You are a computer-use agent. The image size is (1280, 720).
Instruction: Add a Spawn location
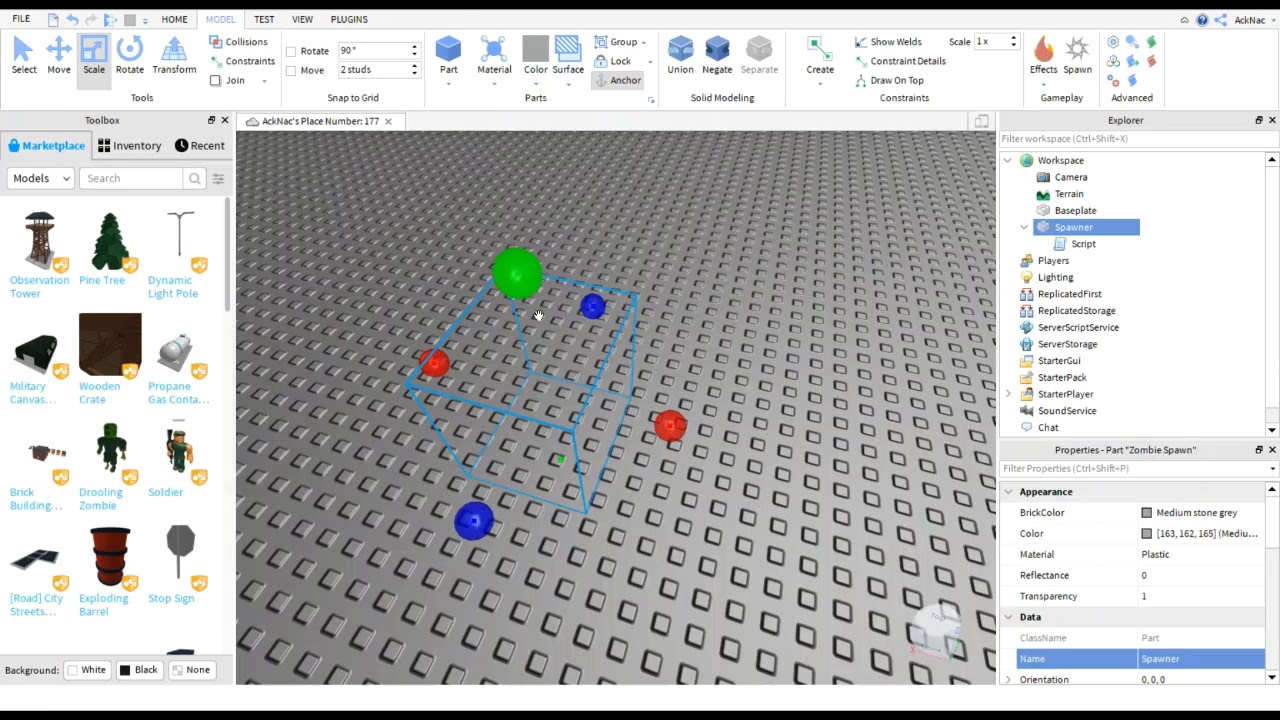click(x=1077, y=56)
